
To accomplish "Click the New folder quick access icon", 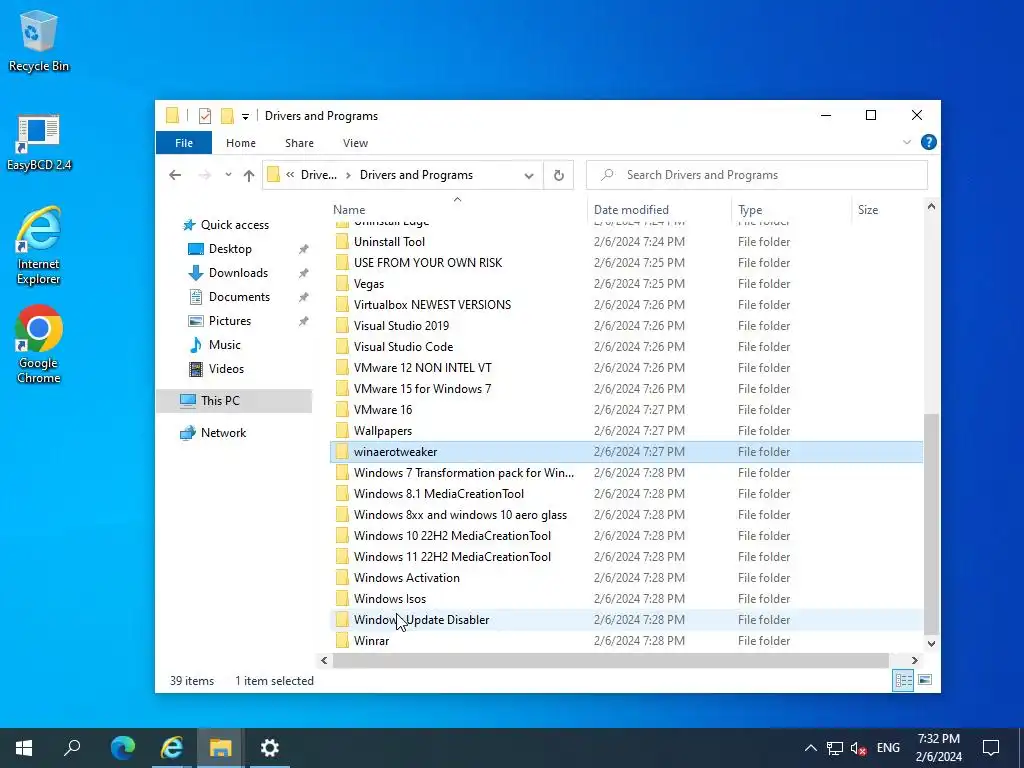I will click(227, 116).
